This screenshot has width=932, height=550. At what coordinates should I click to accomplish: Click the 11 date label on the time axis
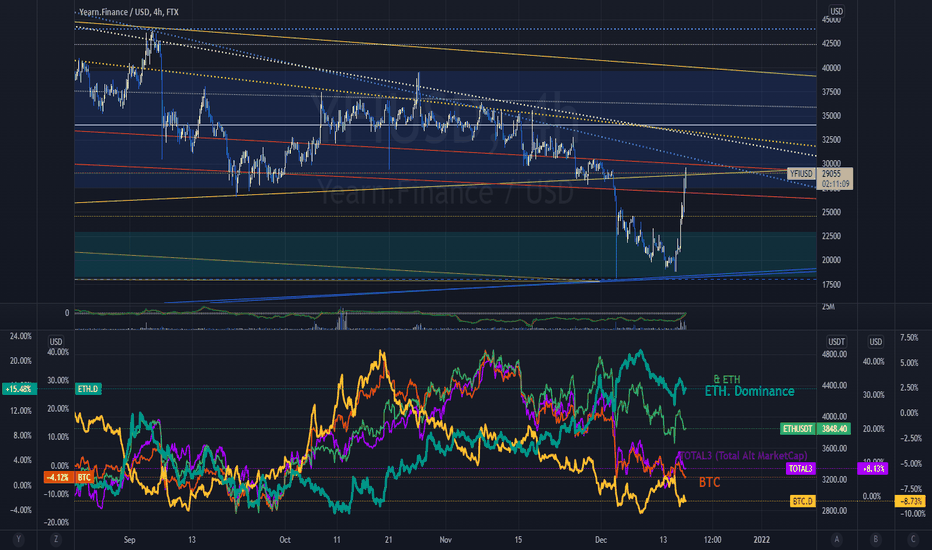tap(337, 540)
